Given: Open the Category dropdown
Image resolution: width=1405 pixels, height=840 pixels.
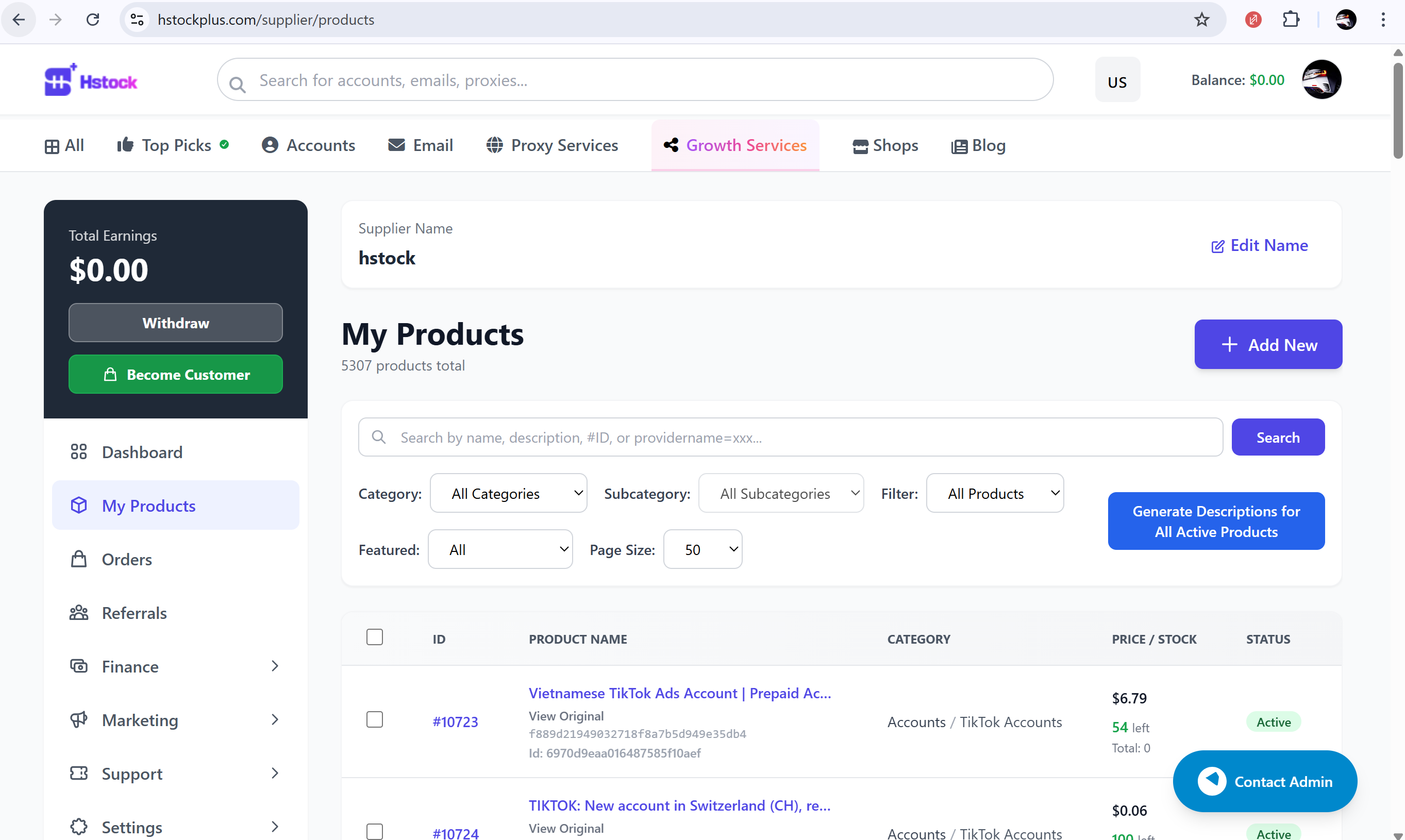Looking at the screenshot, I should (508, 493).
